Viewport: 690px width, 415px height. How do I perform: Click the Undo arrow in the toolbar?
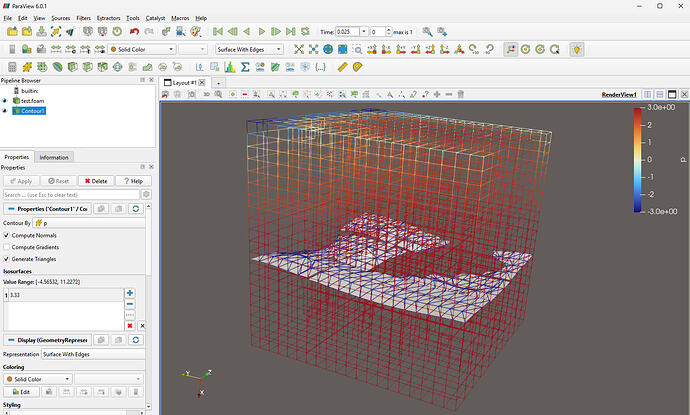pos(134,32)
